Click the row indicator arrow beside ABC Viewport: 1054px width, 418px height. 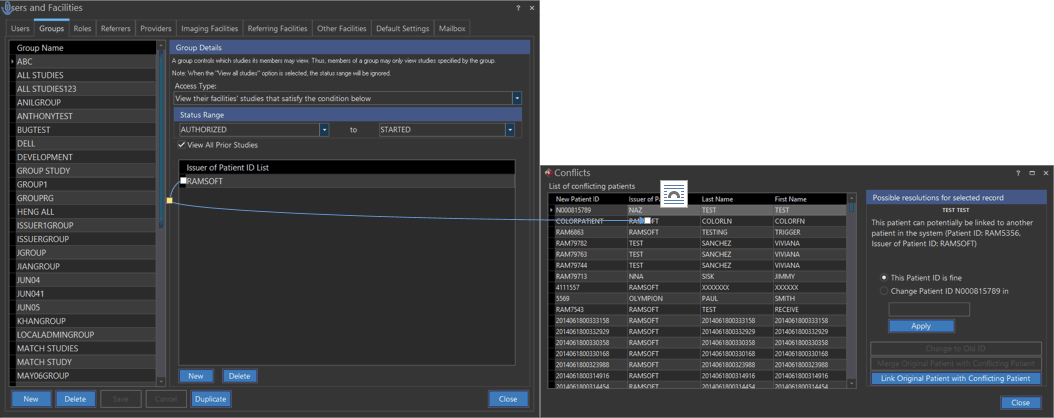12,62
